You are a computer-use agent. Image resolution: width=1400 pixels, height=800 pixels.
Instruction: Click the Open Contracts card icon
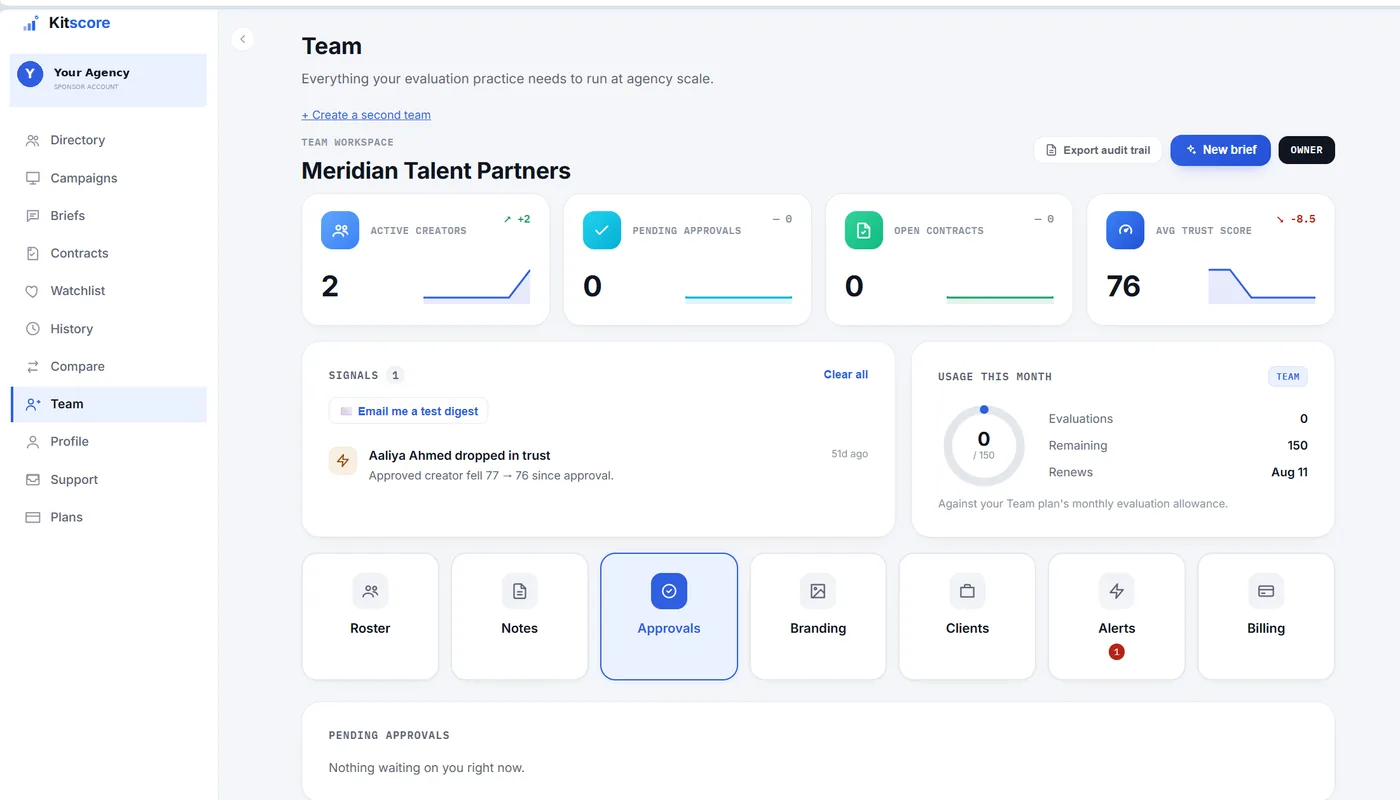[x=864, y=230]
